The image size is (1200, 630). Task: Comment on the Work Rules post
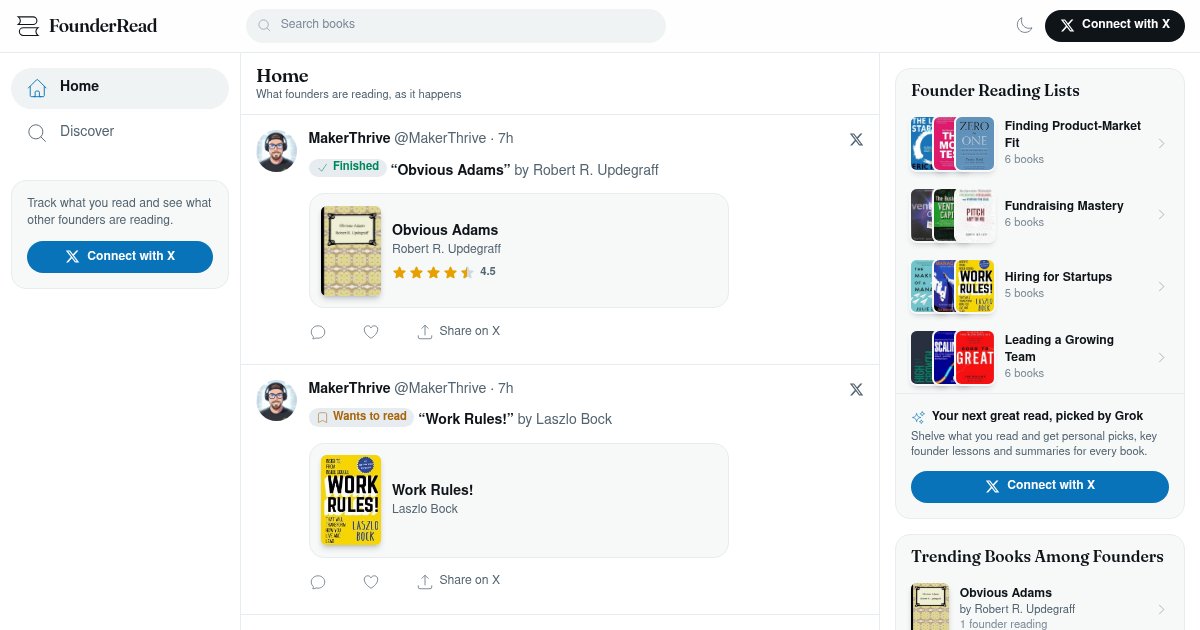[x=318, y=581]
